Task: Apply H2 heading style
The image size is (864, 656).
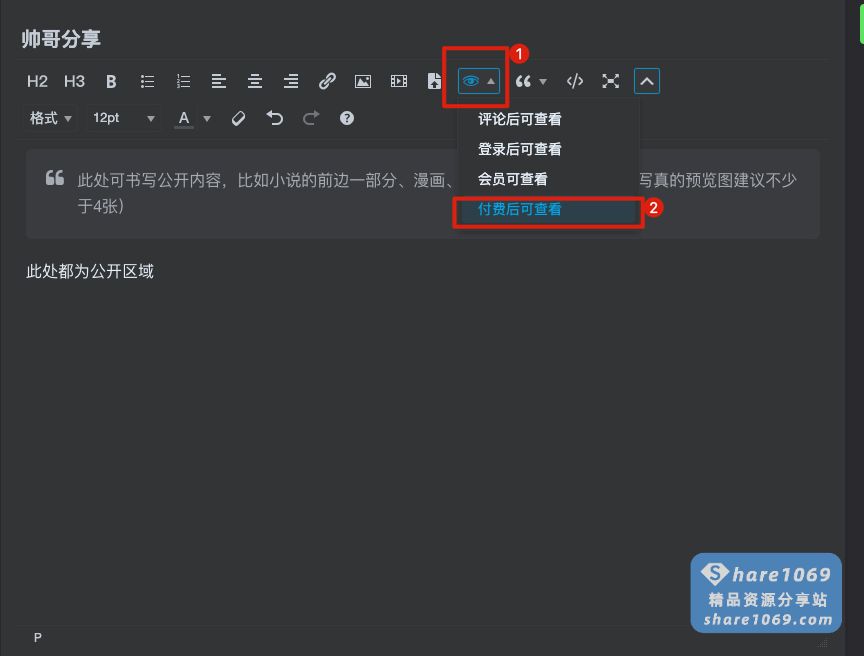Action: [x=36, y=81]
